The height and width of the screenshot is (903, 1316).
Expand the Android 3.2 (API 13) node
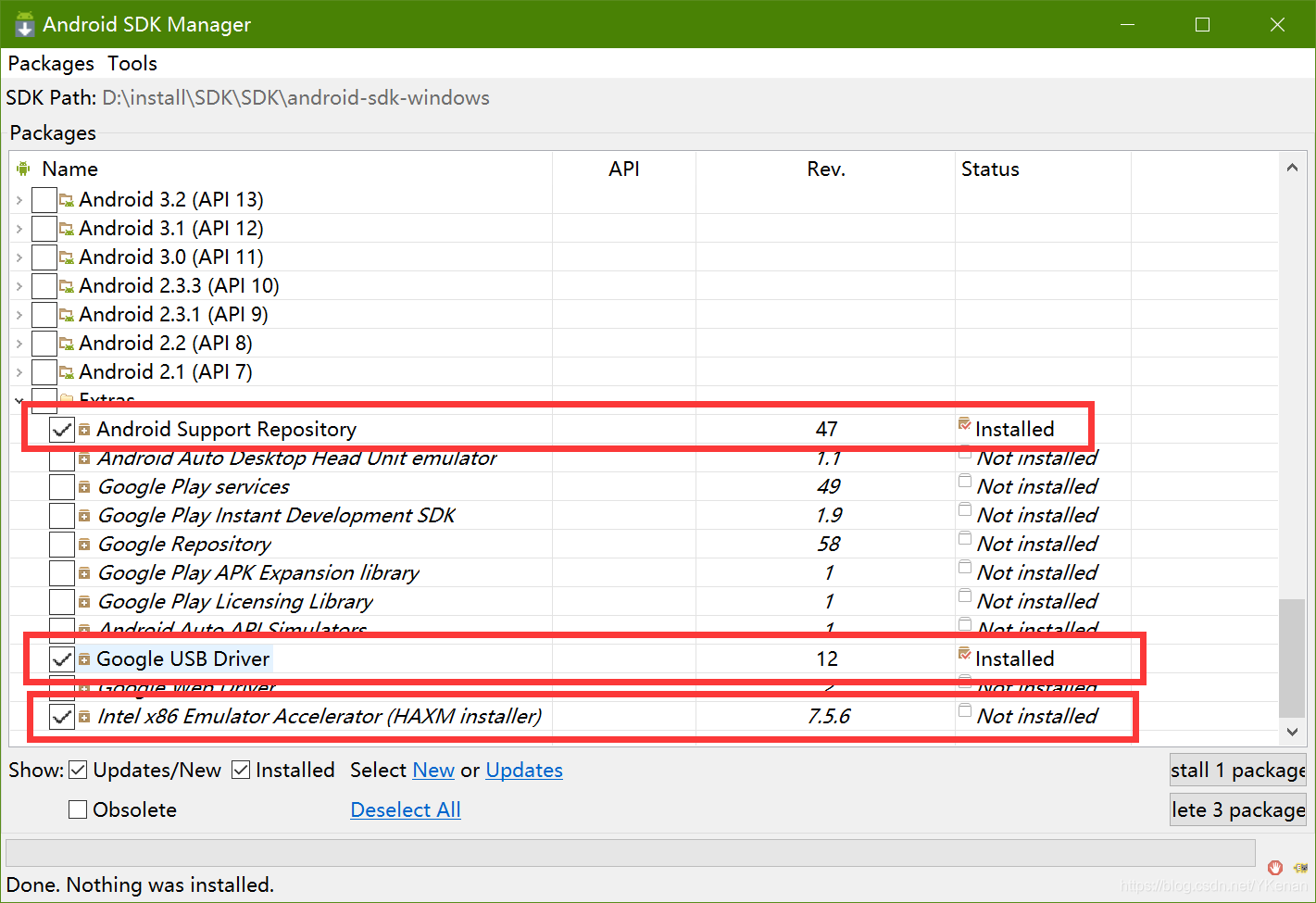19,200
